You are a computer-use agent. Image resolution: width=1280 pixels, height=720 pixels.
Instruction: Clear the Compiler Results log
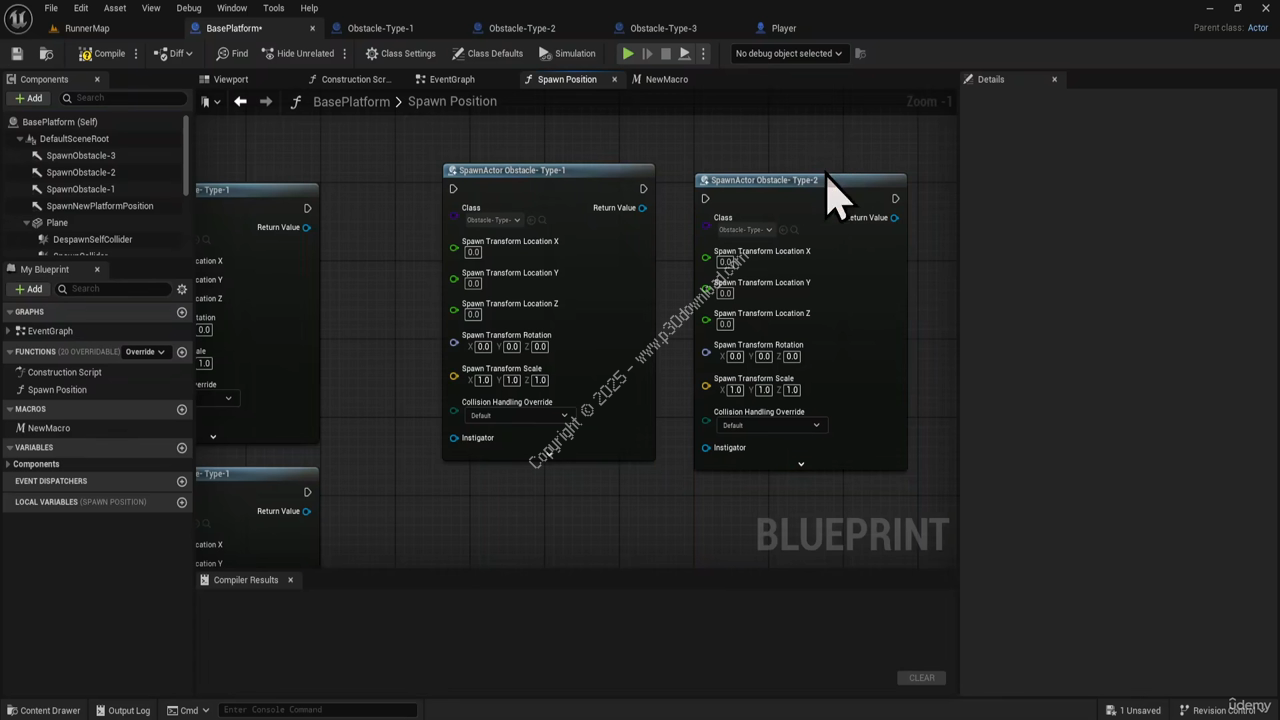tap(921, 678)
